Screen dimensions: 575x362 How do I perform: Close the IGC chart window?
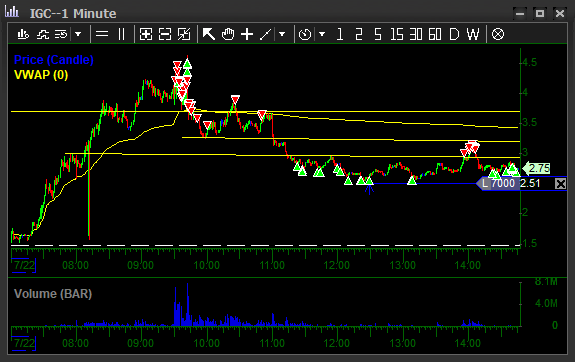(560, 14)
